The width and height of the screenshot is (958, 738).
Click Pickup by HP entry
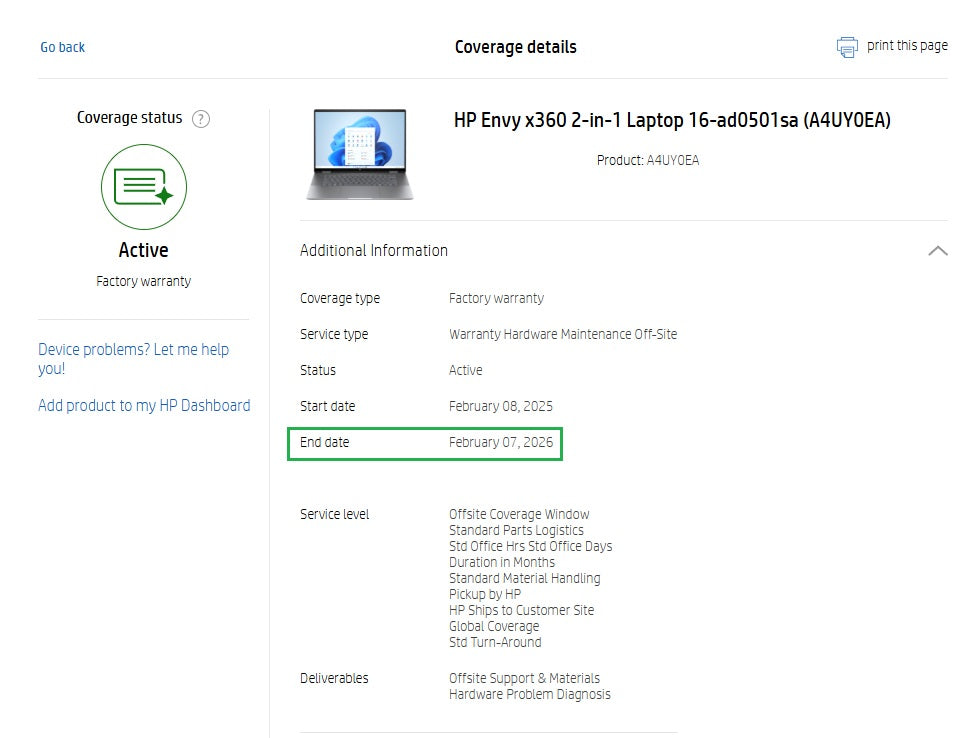(484, 594)
